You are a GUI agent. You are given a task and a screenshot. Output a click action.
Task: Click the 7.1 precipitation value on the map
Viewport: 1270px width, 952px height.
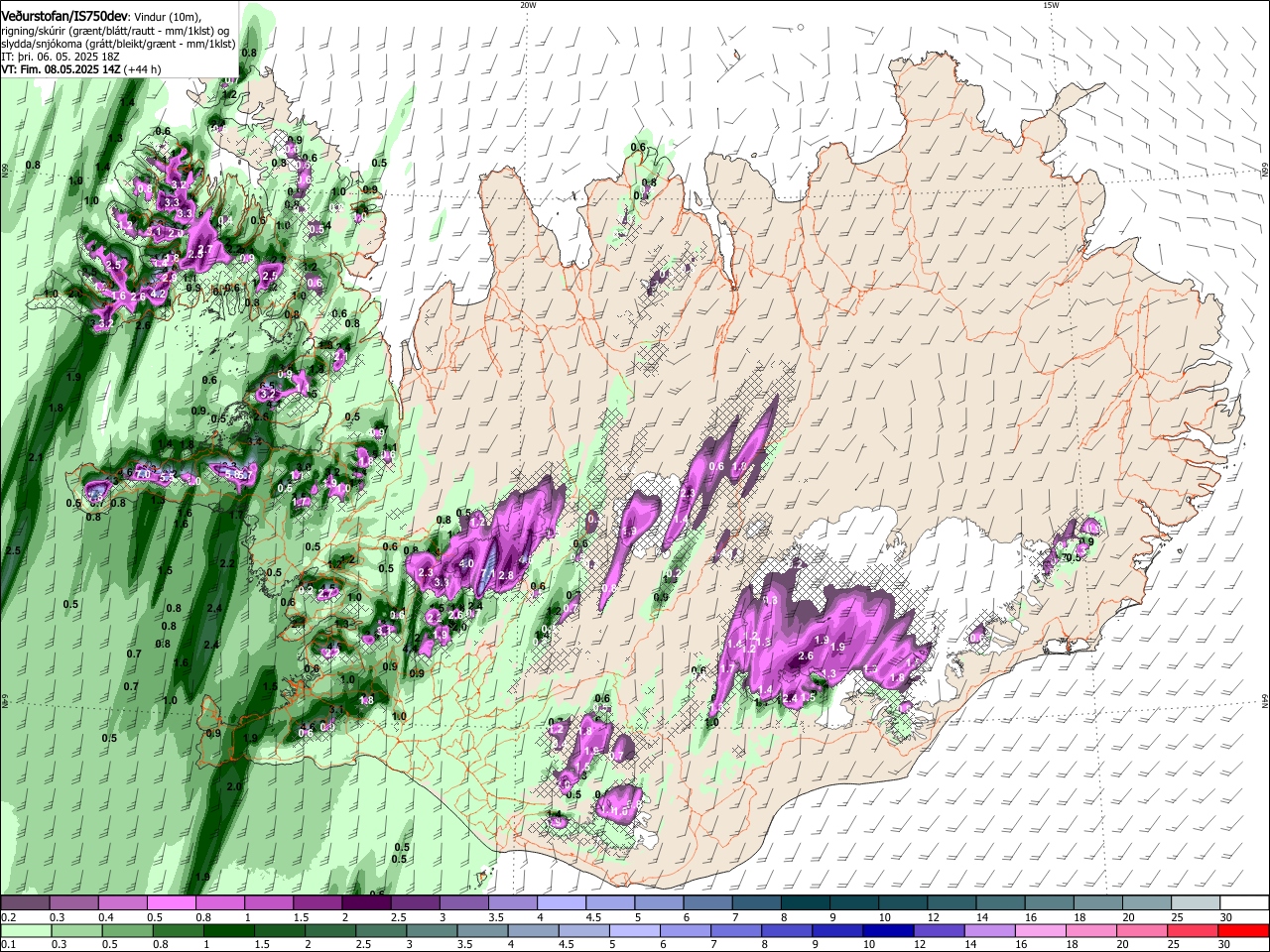pyautogui.click(x=487, y=574)
